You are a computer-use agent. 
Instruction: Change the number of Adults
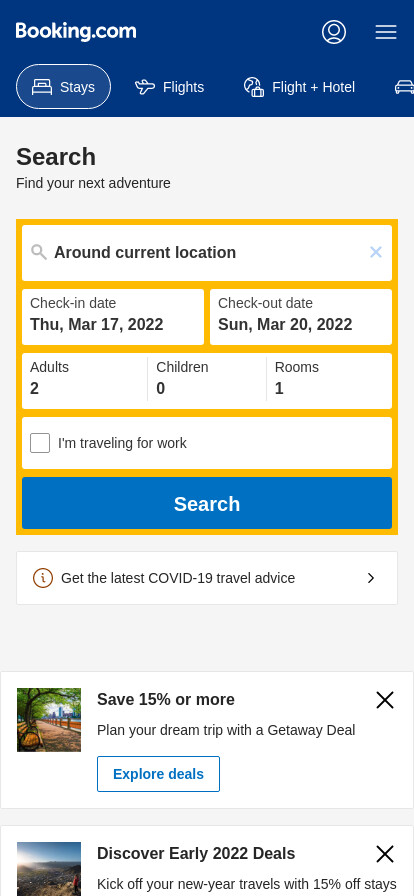(85, 379)
